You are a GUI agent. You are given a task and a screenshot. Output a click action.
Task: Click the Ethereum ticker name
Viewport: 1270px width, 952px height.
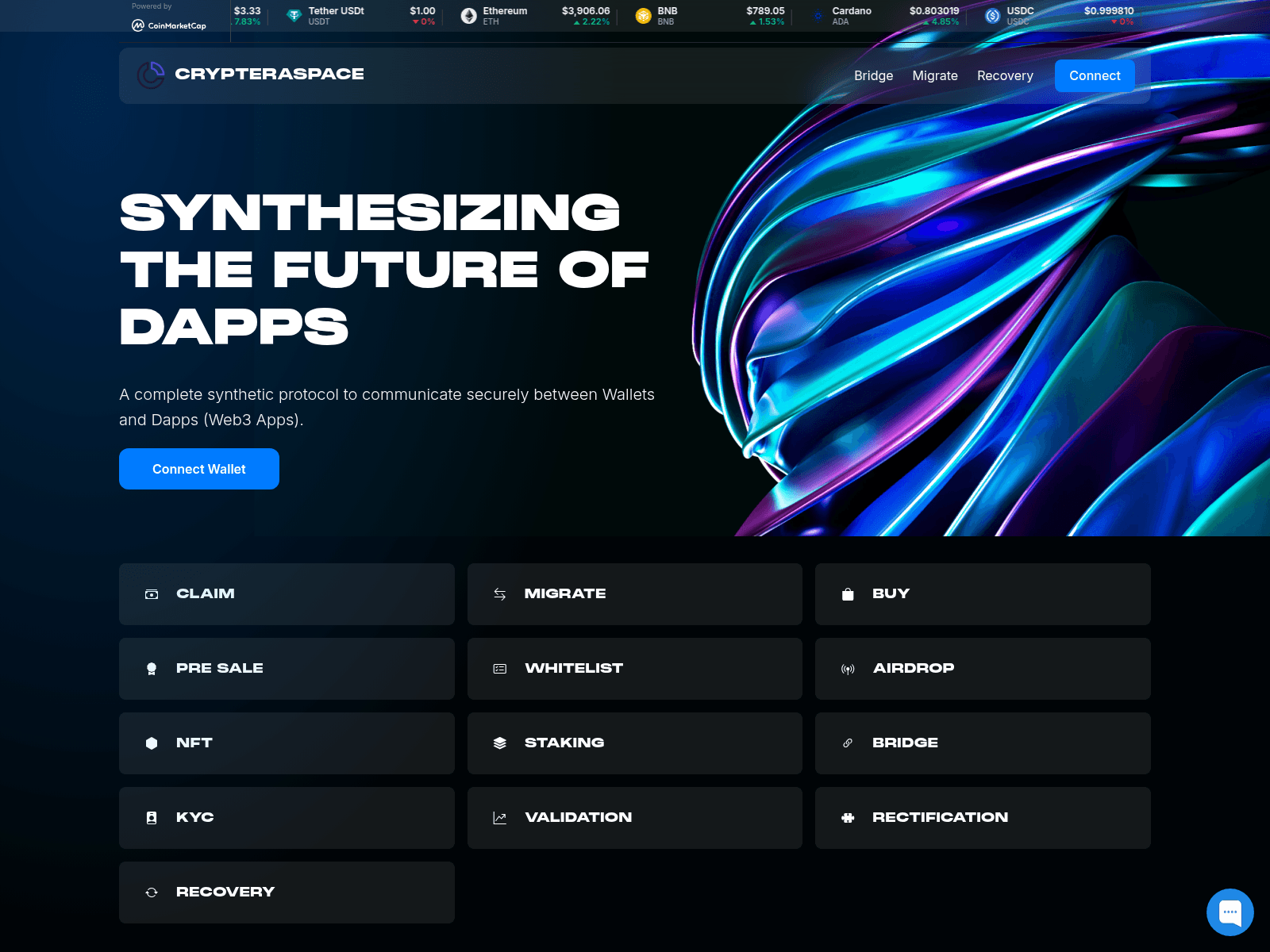coord(505,11)
